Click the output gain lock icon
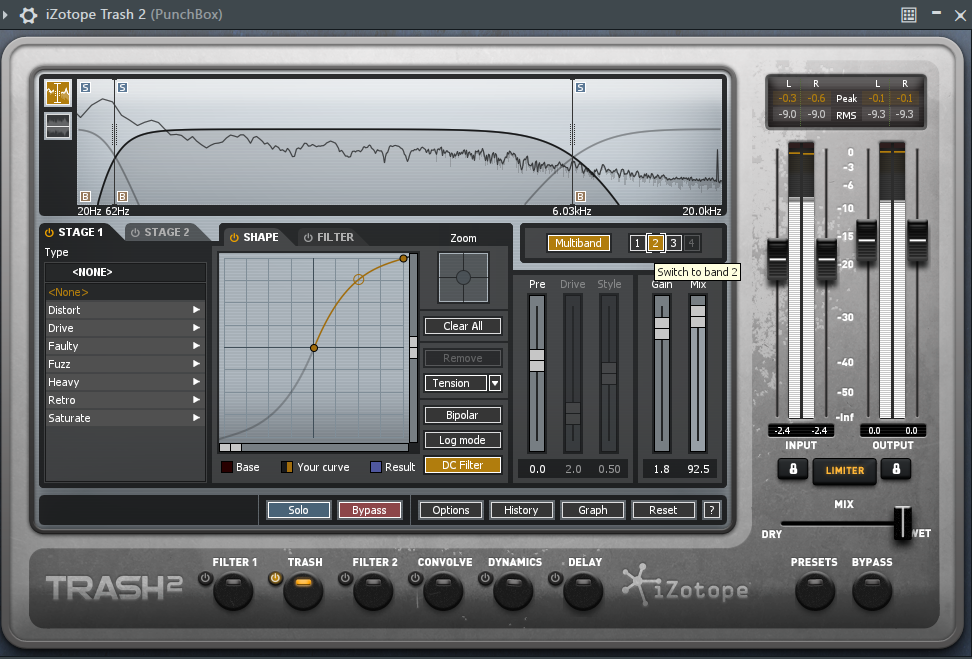 896,469
